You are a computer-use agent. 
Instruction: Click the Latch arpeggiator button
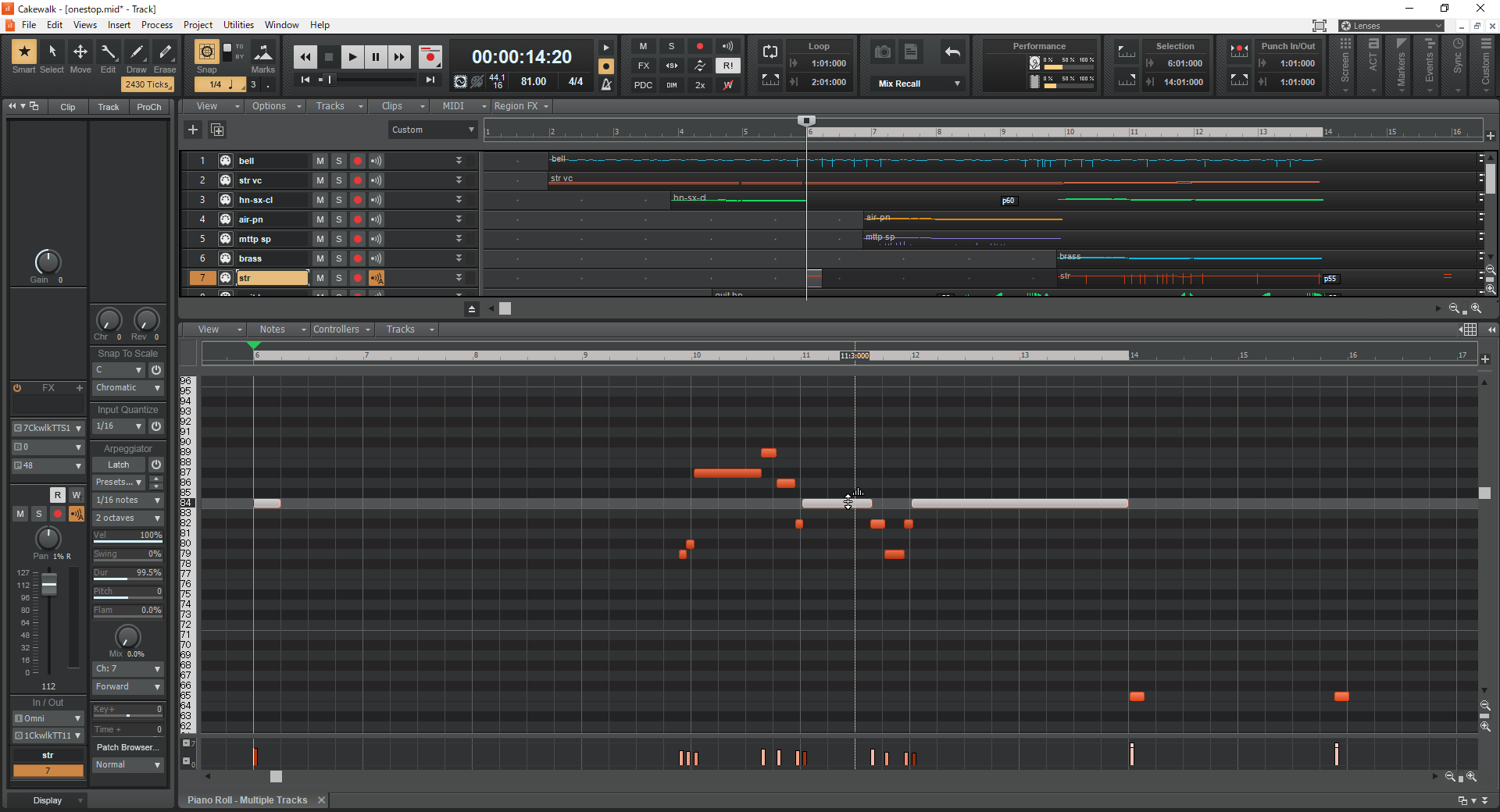(119, 465)
